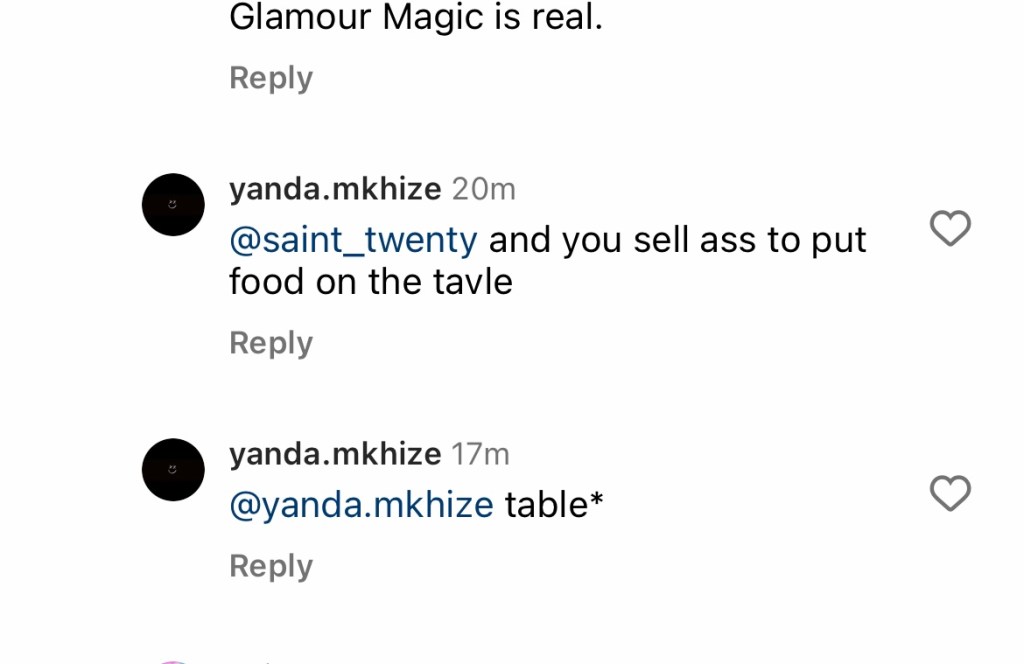Click the "table*" correction text
The image size is (1024, 664).
tap(554, 505)
